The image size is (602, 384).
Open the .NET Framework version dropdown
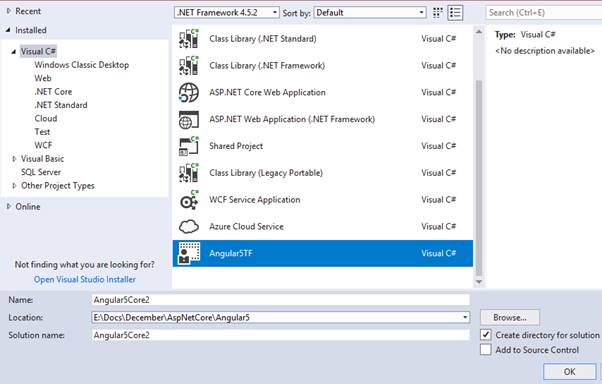click(227, 13)
